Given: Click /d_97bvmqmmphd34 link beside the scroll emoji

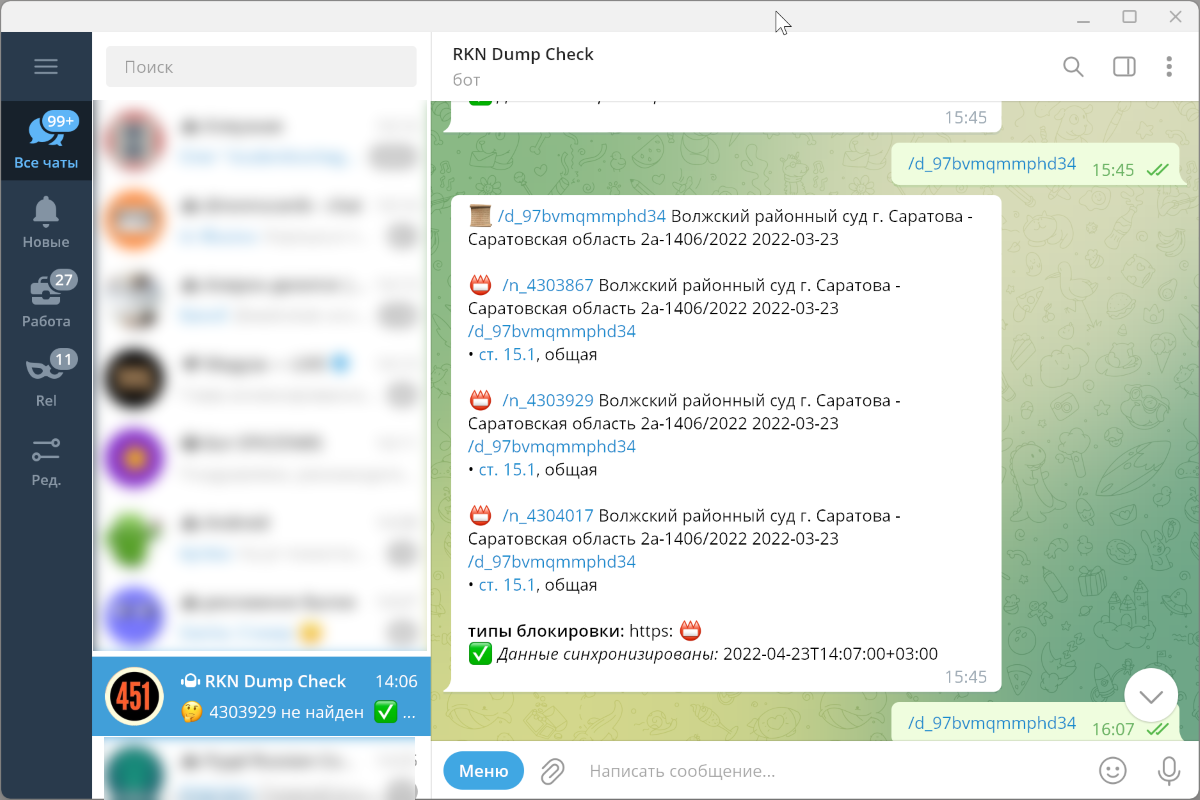Looking at the screenshot, I should coord(582,216).
